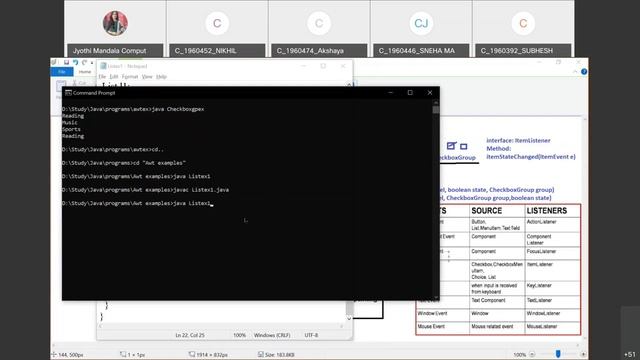Select Jyothi Mandala's participant avatar

tap(115, 23)
